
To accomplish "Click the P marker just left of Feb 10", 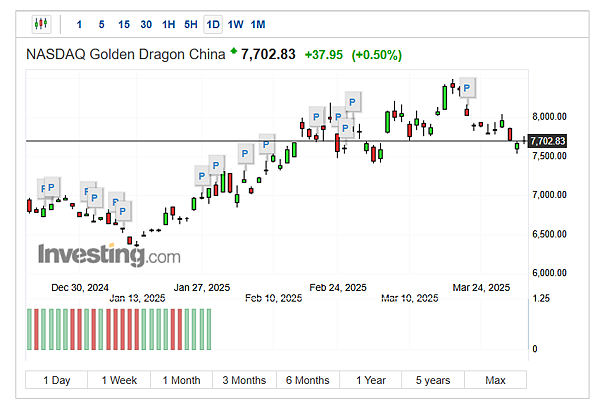I will [266, 144].
